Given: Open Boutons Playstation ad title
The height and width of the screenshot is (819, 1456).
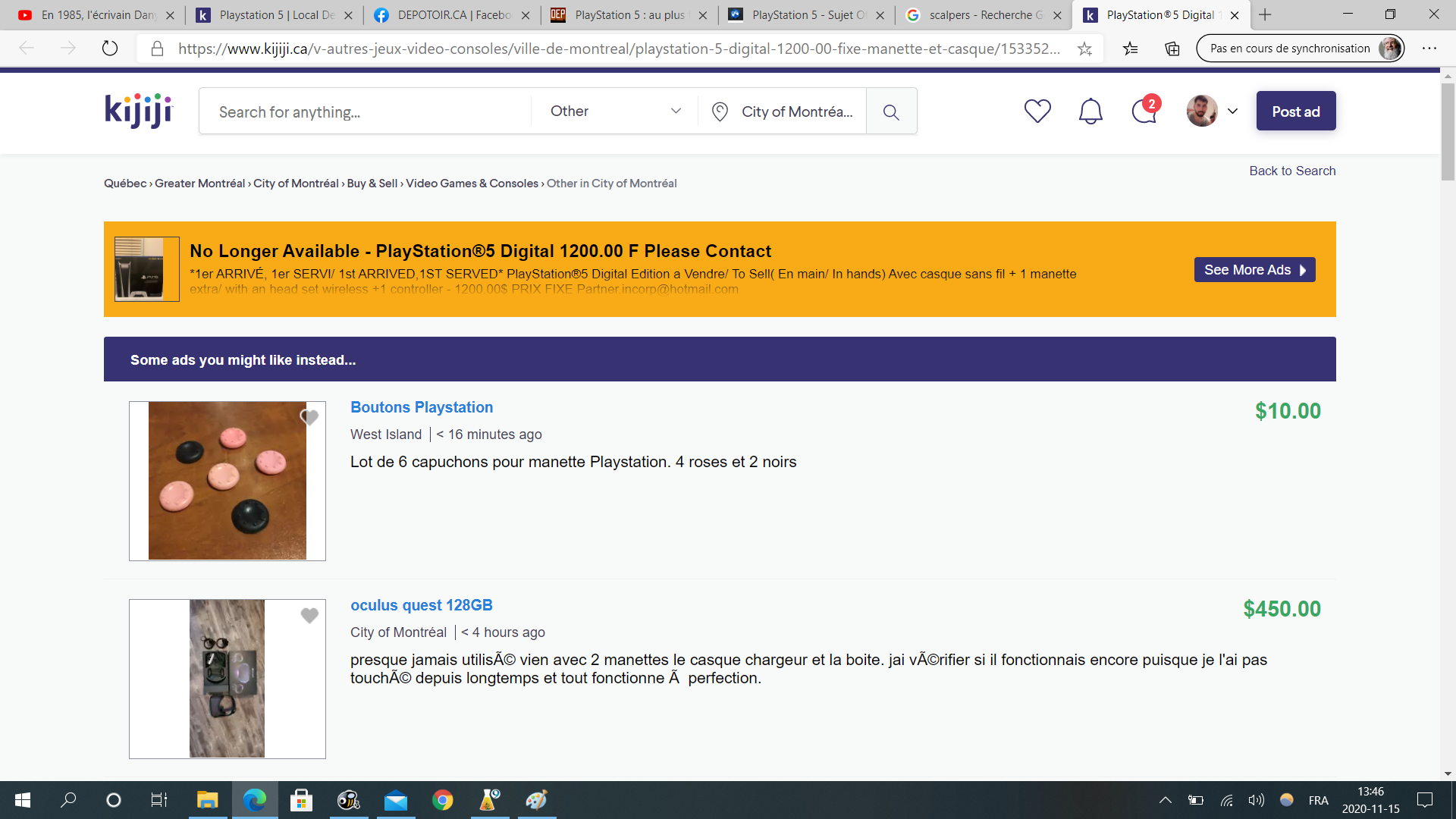Looking at the screenshot, I should tap(422, 407).
